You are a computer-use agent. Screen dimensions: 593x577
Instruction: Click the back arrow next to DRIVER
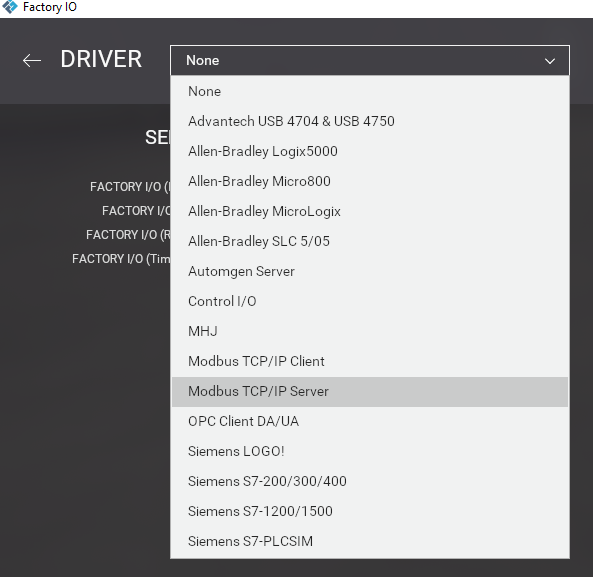(x=32, y=60)
